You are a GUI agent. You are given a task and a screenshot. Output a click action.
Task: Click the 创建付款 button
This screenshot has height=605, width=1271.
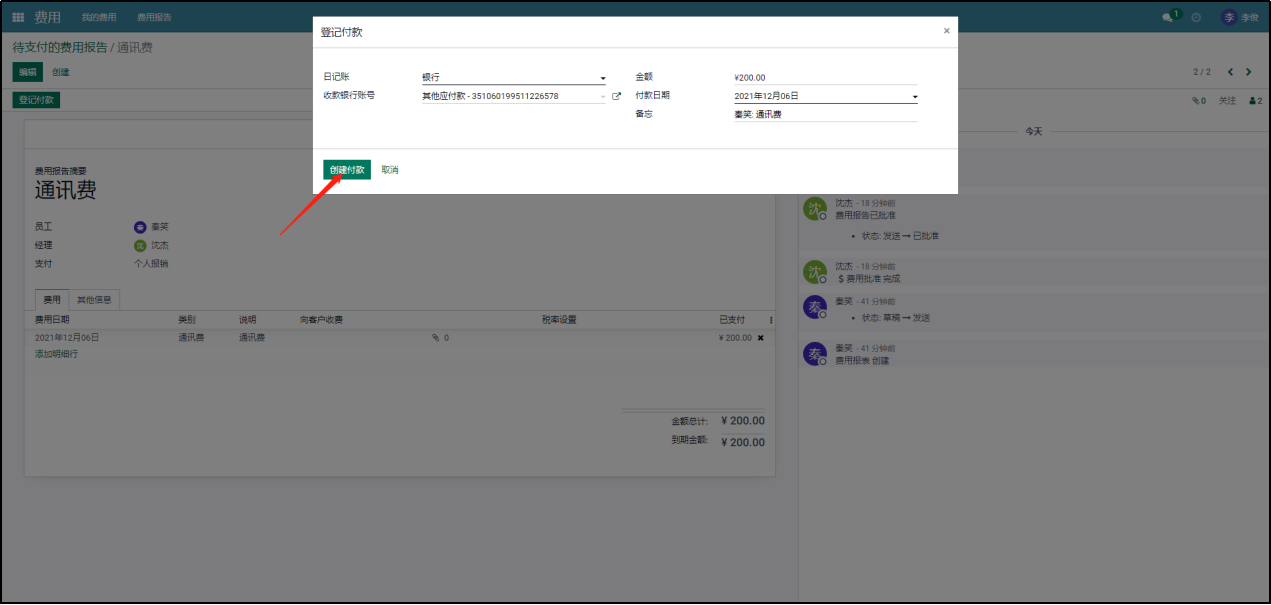(346, 170)
